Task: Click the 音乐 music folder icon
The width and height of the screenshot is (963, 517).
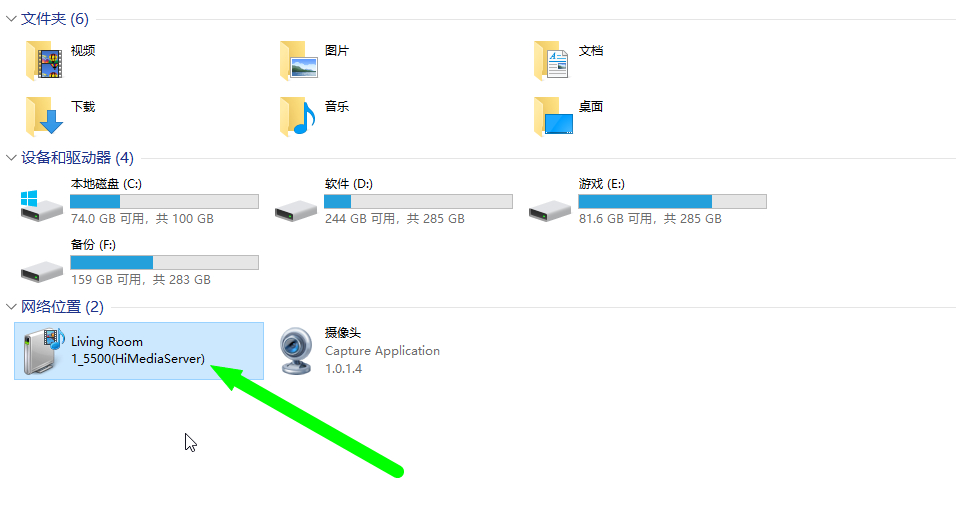Action: click(x=298, y=116)
